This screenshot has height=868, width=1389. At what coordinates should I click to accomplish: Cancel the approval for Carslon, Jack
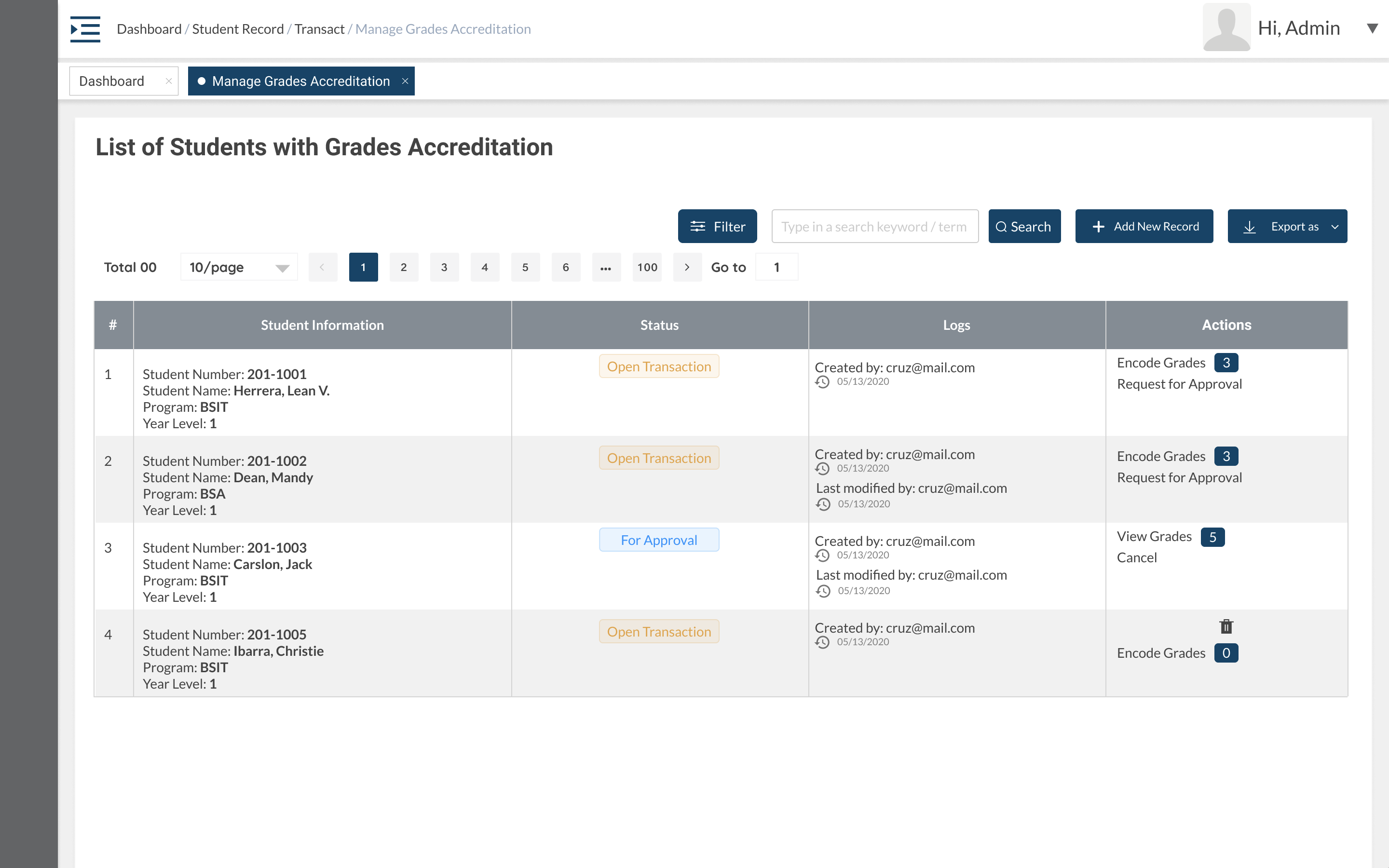(1137, 557)
